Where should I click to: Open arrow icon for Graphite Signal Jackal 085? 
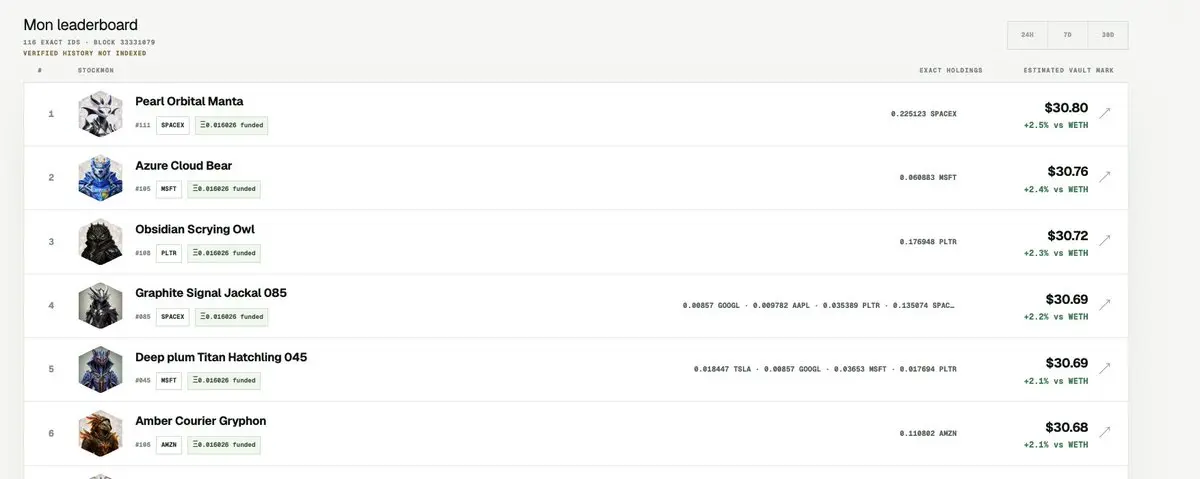click(x=1104, y=305)
